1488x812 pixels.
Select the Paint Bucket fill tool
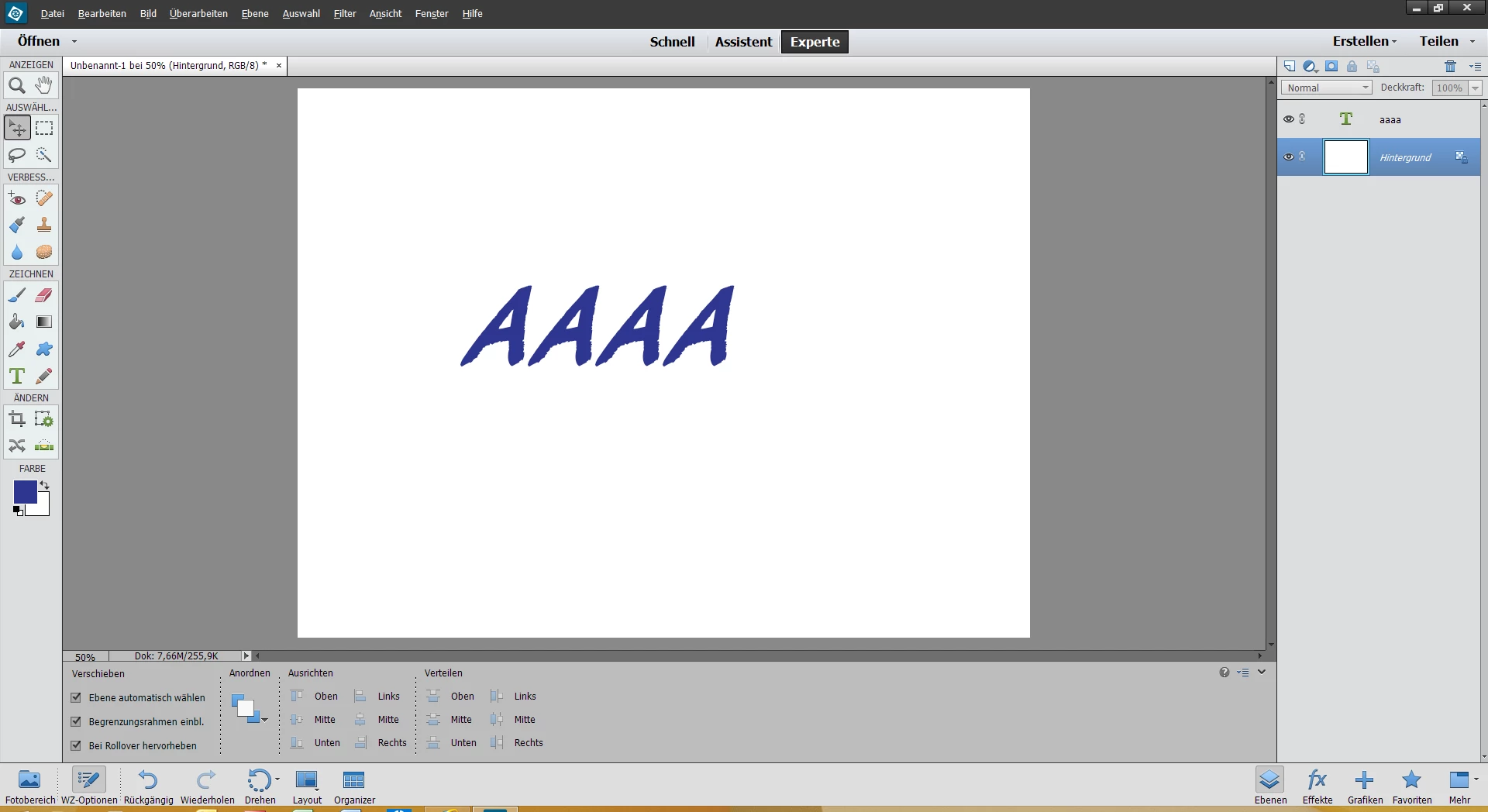pos(17,322)
